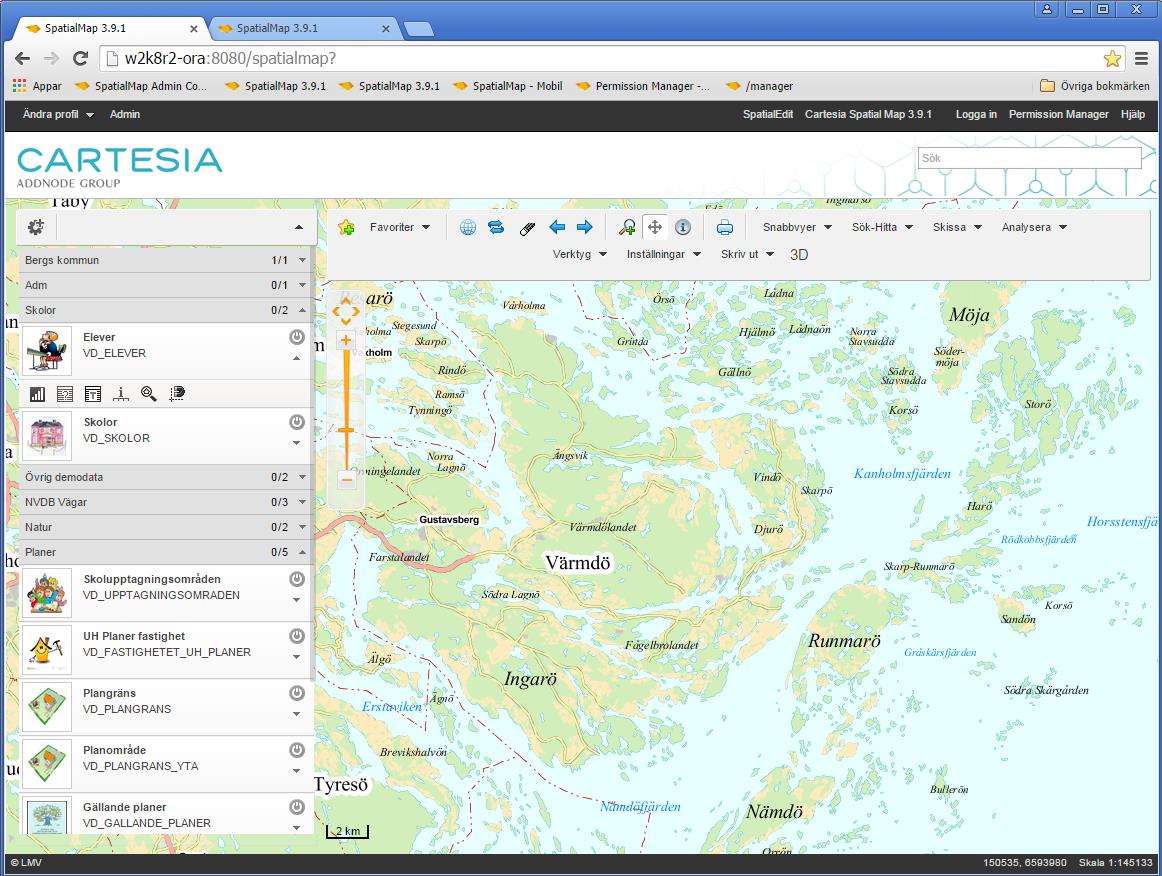The height and width of the screenshot is (876, 1162).
Task: Open Elever query form icon
Action: coord(65,394)
